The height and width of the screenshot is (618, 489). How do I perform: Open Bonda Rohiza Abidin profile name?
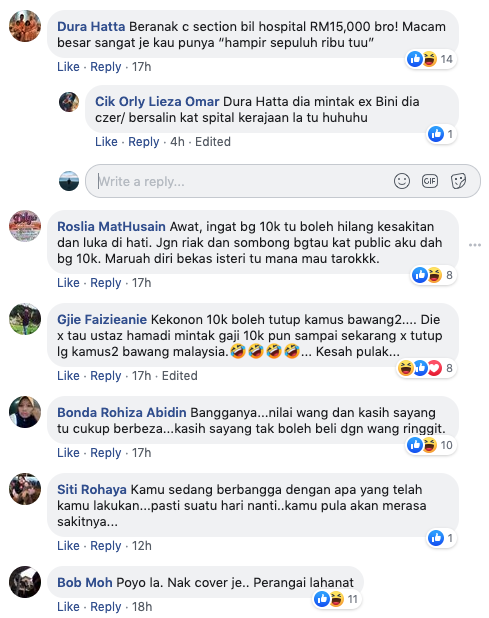click(x=122, y=412)
